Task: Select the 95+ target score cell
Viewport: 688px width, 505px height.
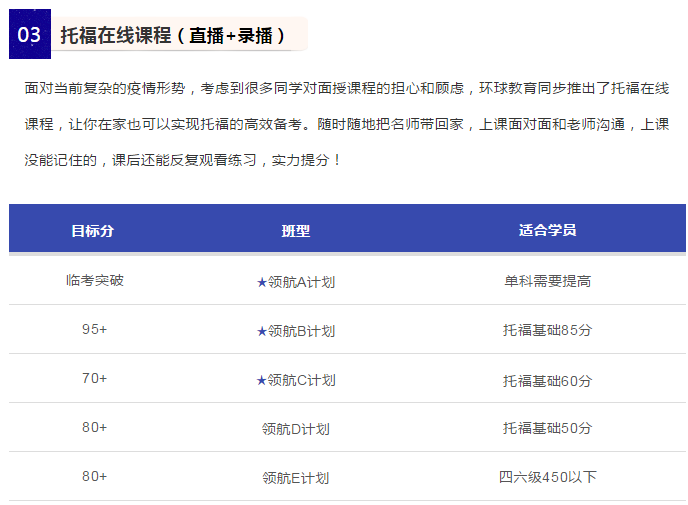Action: coord(94,329)
